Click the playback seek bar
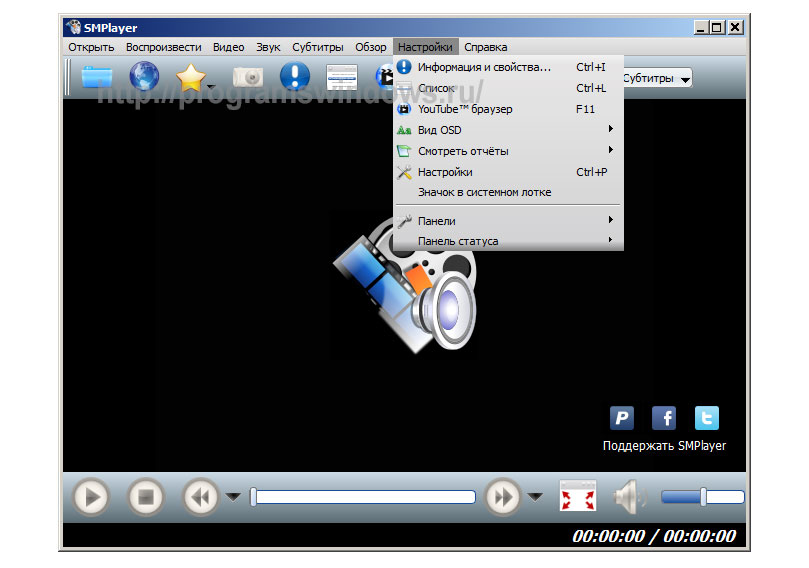The width and height of the screenshot is (809, 568). pos(363,497)
